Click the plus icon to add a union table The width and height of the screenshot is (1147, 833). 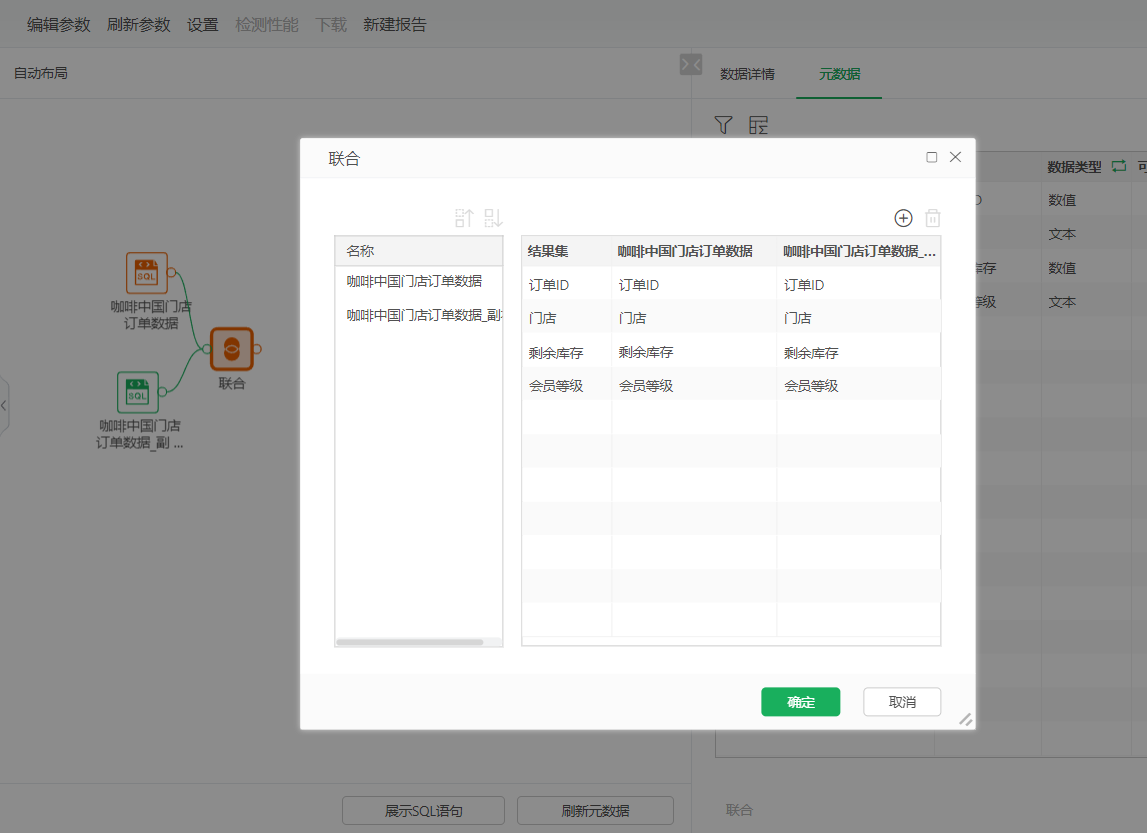[x=903, y=217]
